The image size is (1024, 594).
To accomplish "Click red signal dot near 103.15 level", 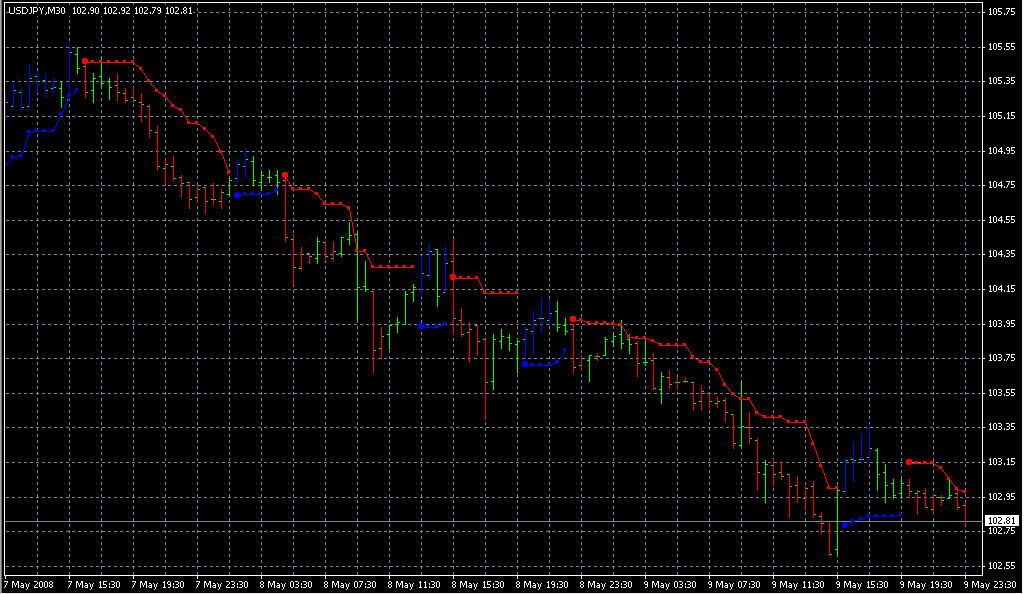I will pyautogui.click(x=908, y=462).
